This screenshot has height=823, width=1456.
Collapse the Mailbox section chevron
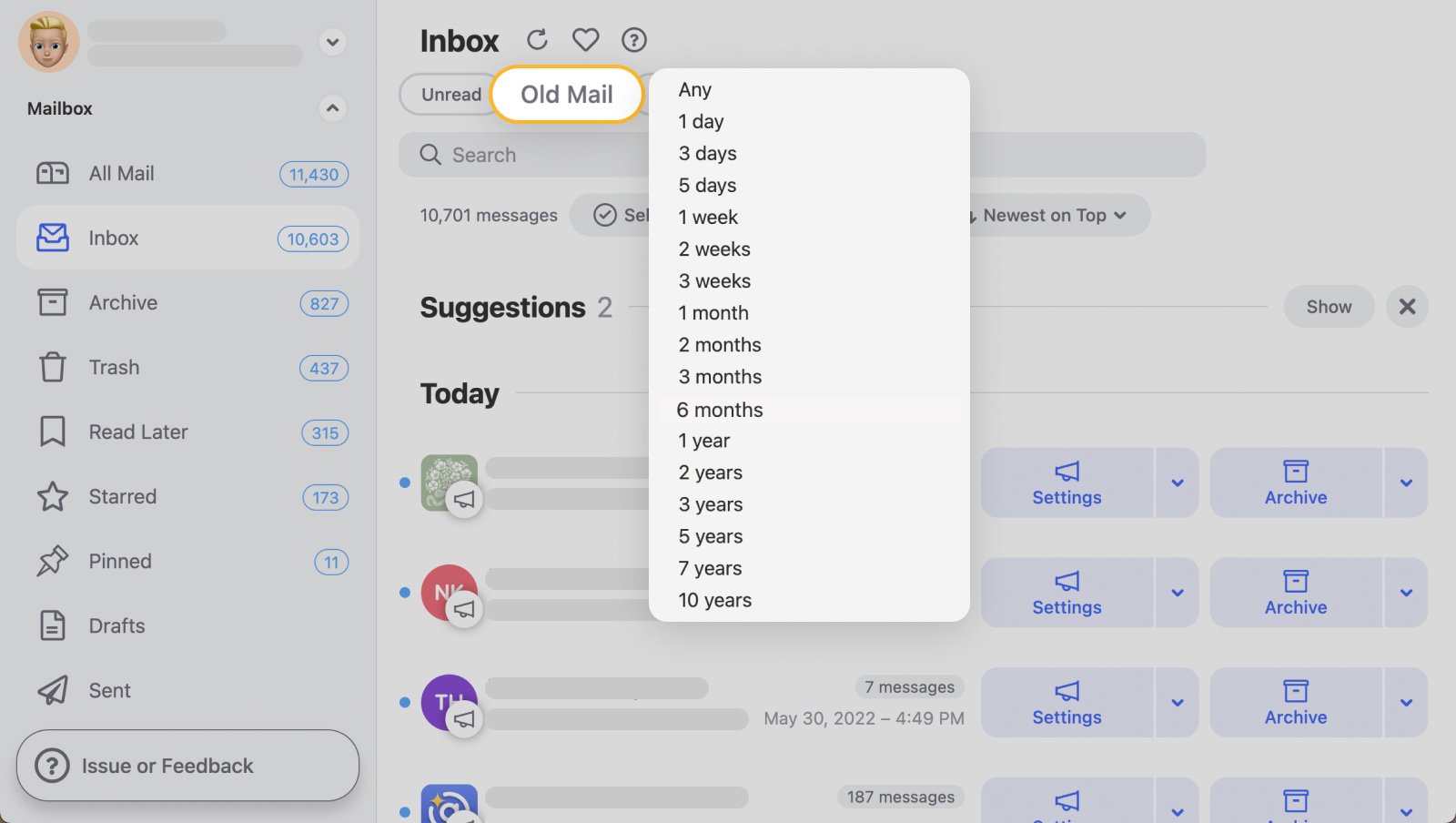tap(333, 108)
